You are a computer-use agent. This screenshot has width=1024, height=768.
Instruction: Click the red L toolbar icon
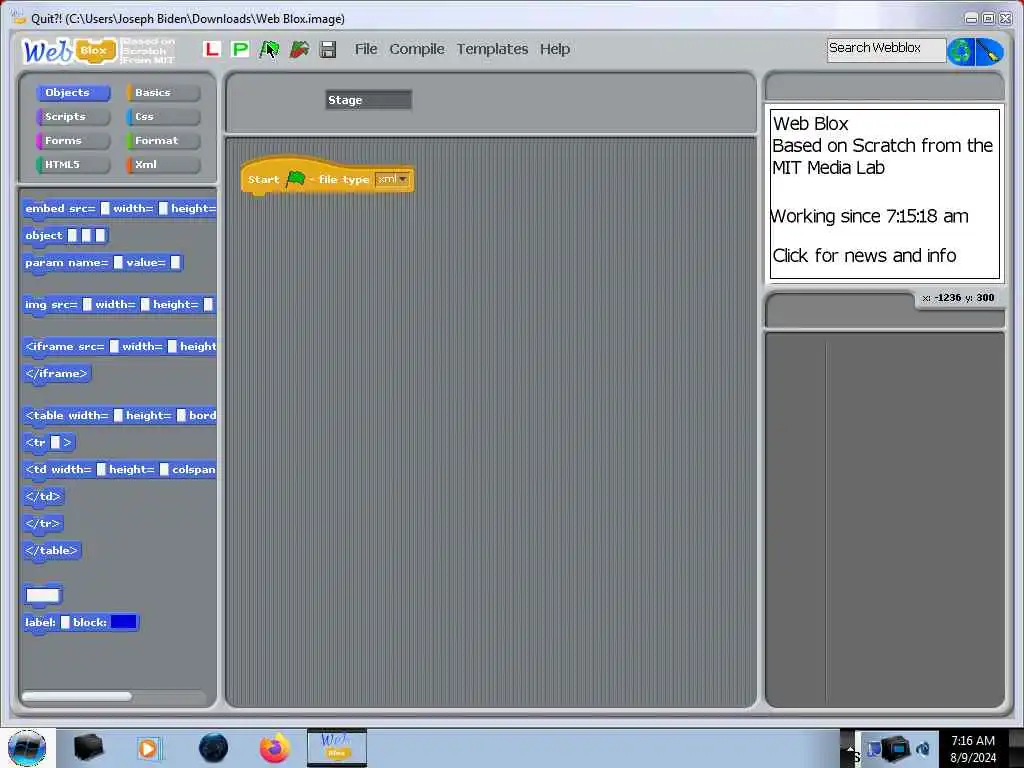click(212, 49)
